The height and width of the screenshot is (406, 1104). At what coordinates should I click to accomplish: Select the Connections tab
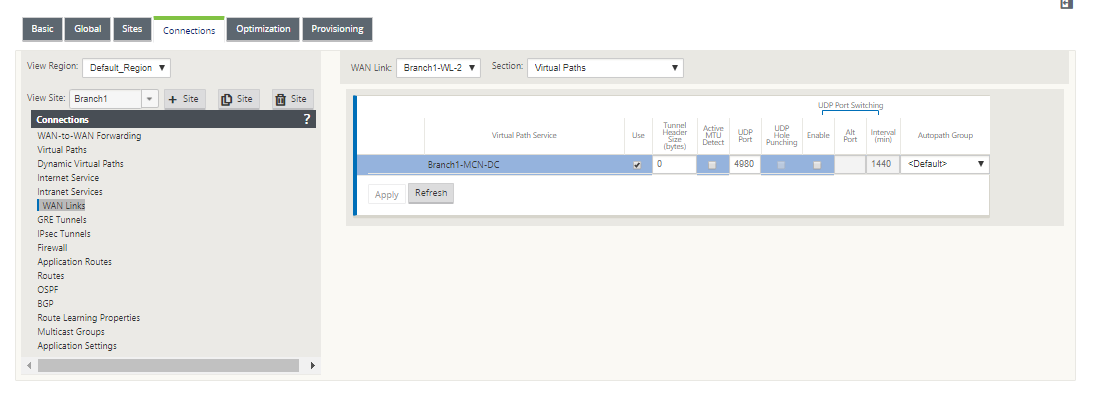coord(189,30)
